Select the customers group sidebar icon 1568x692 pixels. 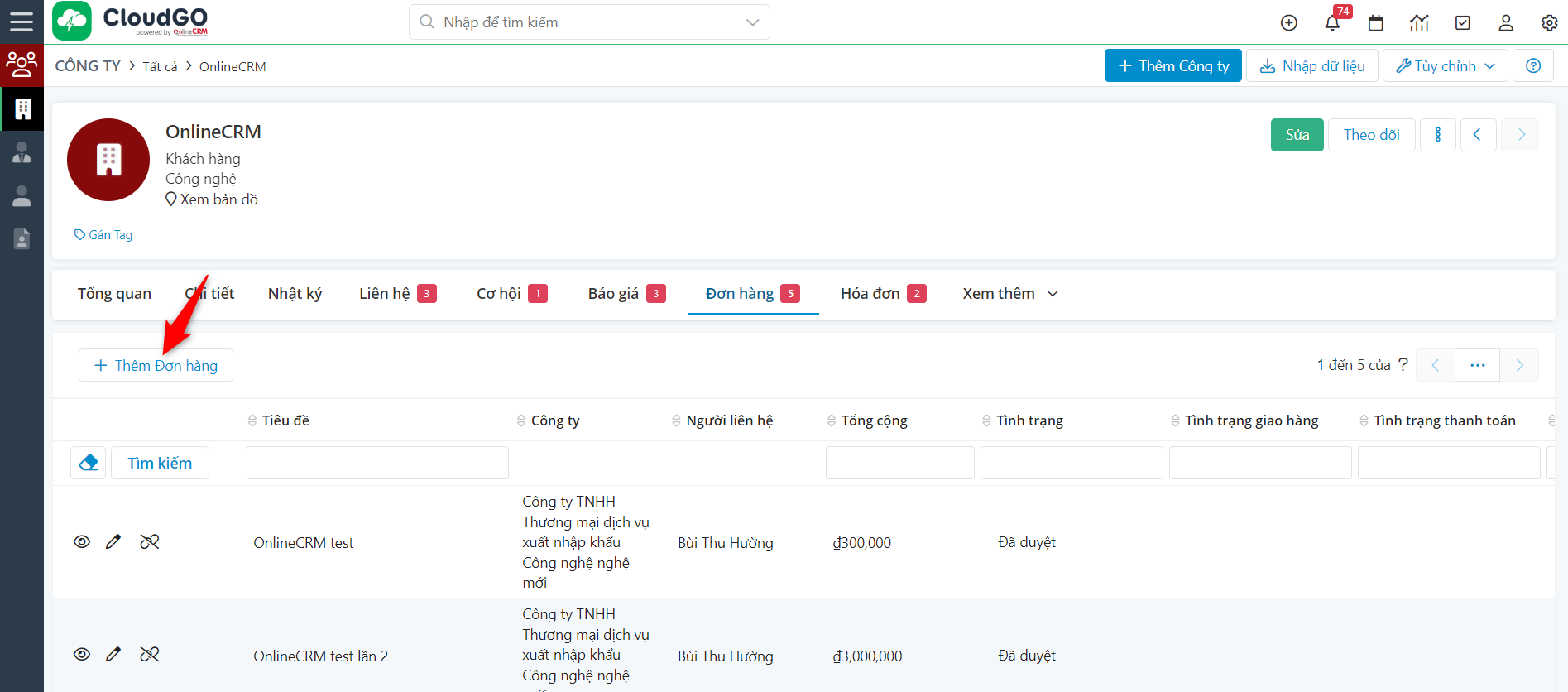[22, 65]
